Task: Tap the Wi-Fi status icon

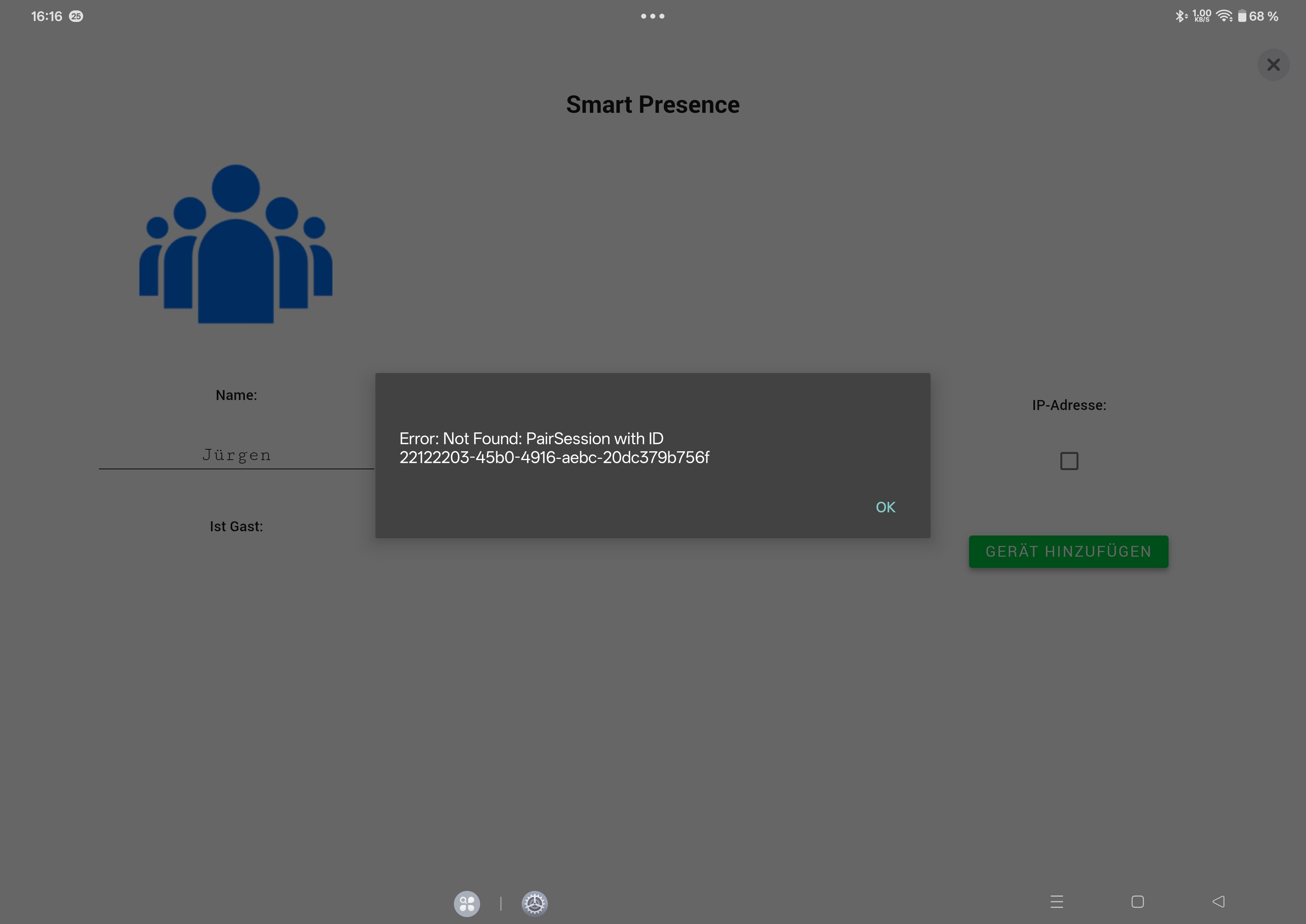Action: 1224,16
